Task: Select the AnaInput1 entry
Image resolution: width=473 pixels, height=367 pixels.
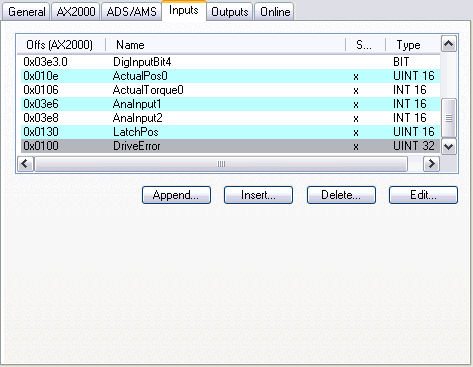Action: click(230, 104)
